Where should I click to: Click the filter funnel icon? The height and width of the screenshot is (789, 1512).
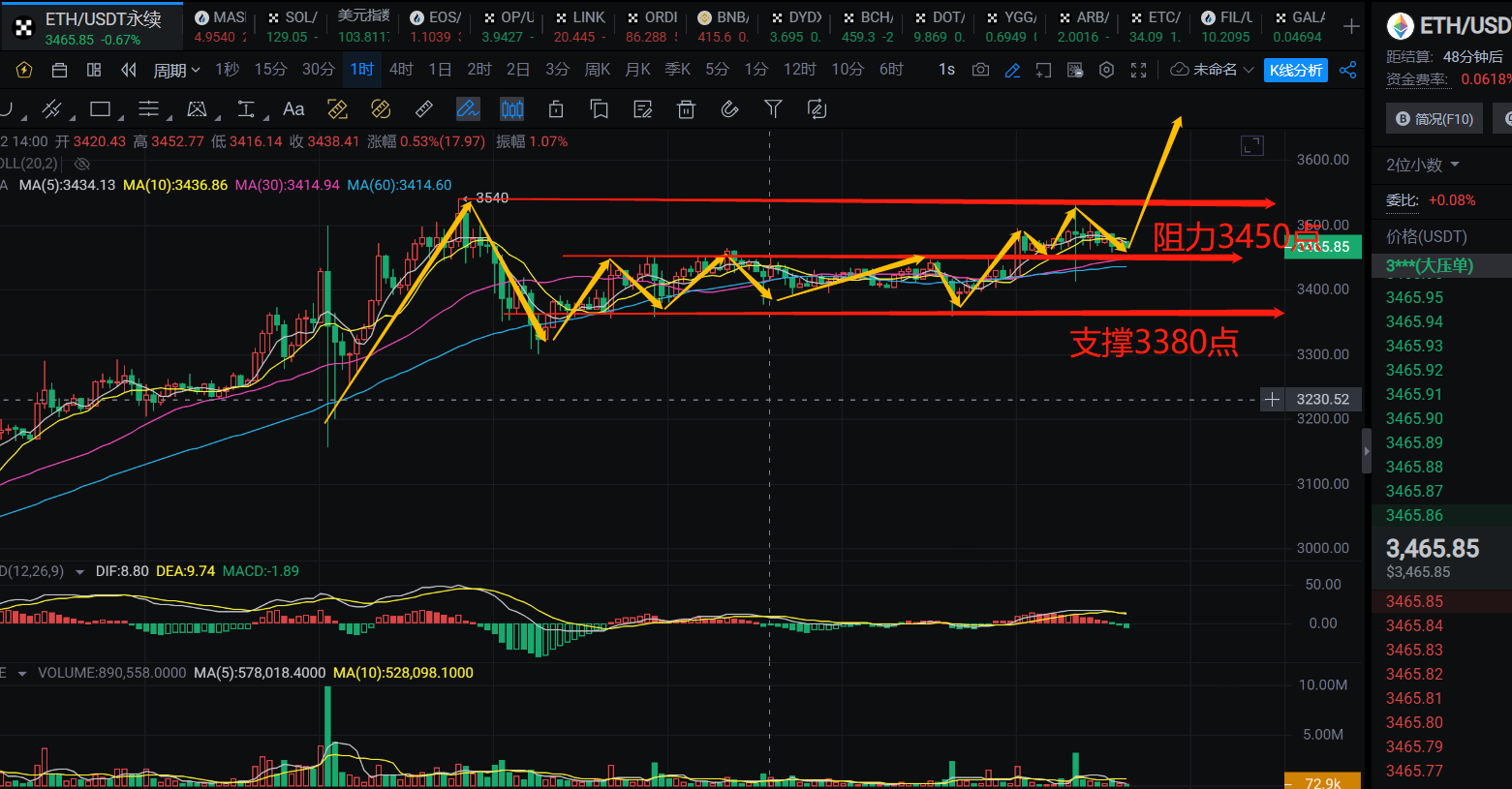773,109
